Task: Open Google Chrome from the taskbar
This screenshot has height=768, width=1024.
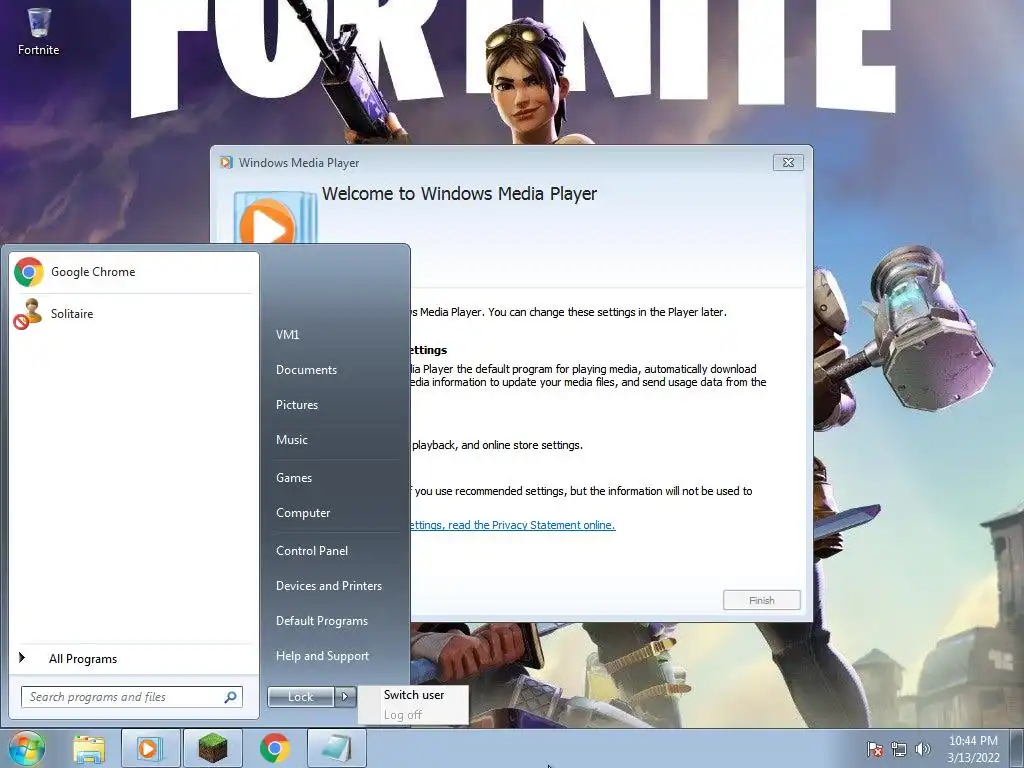Action: pyautogui.click(x=275, y=748)
